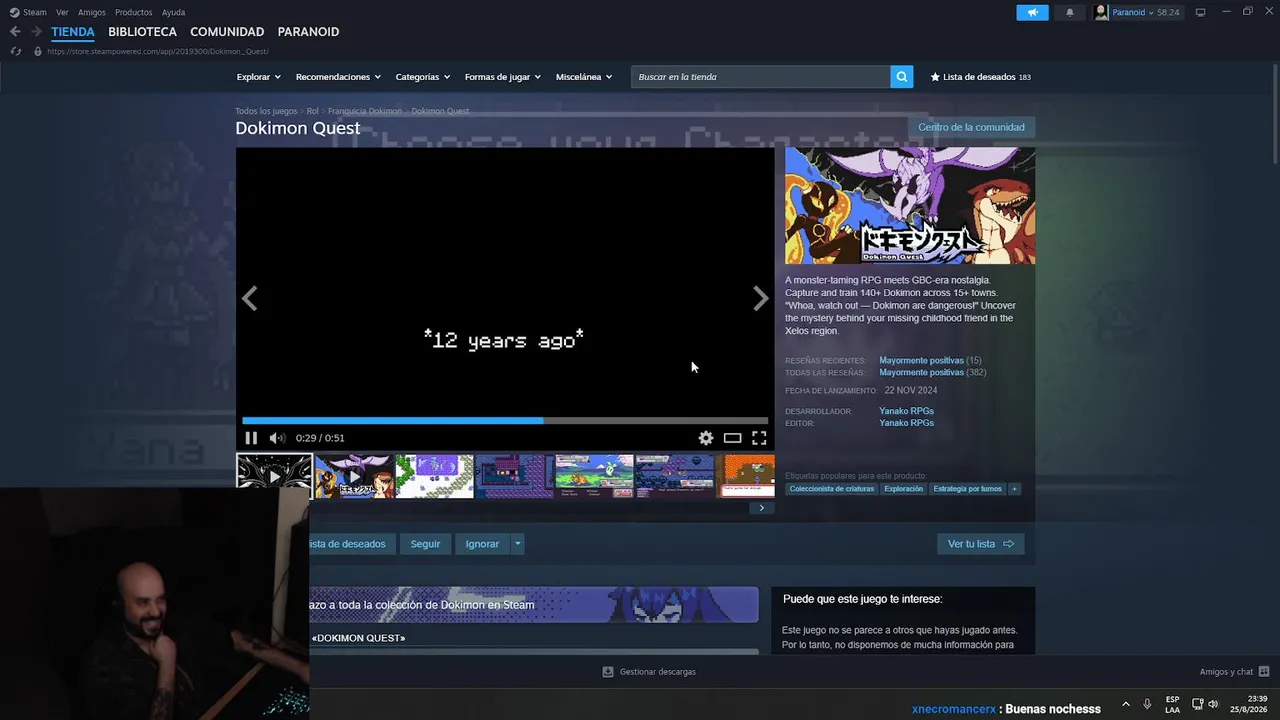Open the developer link Yanako RPGs
1280x720 pixels.
point(906,411)
